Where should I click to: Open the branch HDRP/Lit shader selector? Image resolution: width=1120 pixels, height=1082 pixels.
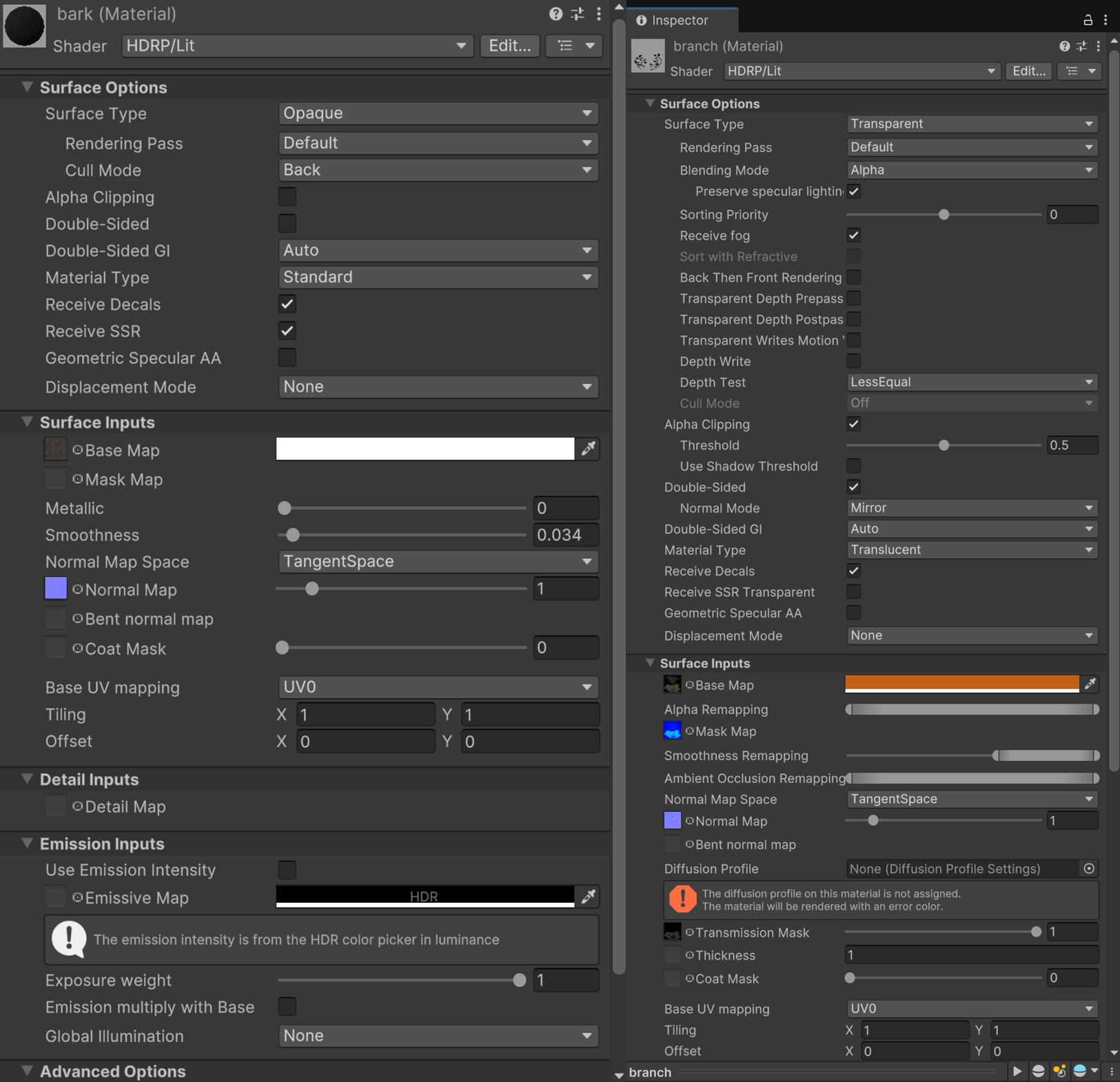click(862, 71)
